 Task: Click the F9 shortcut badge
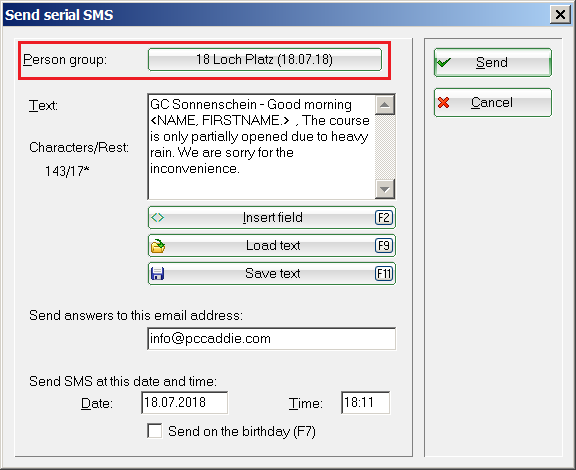(384, 245)
